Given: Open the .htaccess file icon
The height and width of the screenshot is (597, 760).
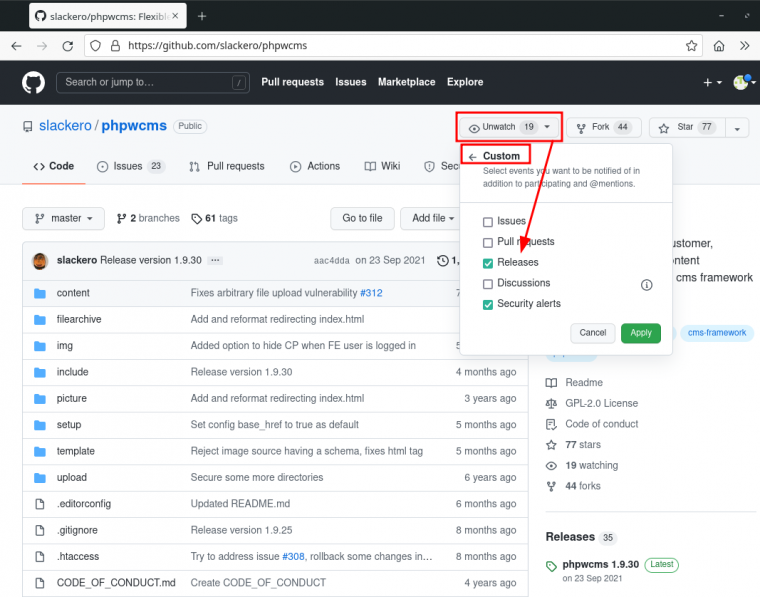Looking at the screenshot, I should click(40, 557).
